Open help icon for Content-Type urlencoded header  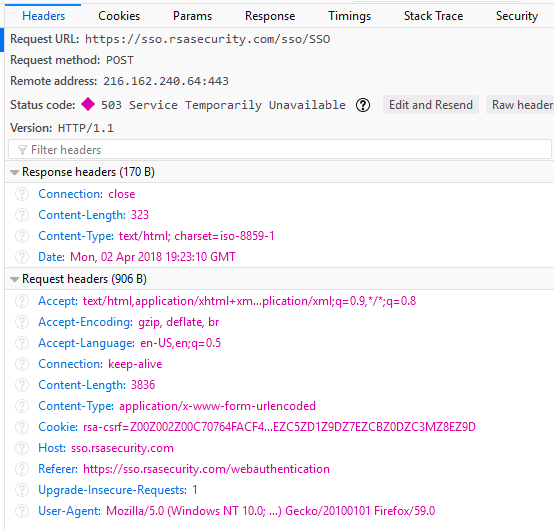[22, 406]
